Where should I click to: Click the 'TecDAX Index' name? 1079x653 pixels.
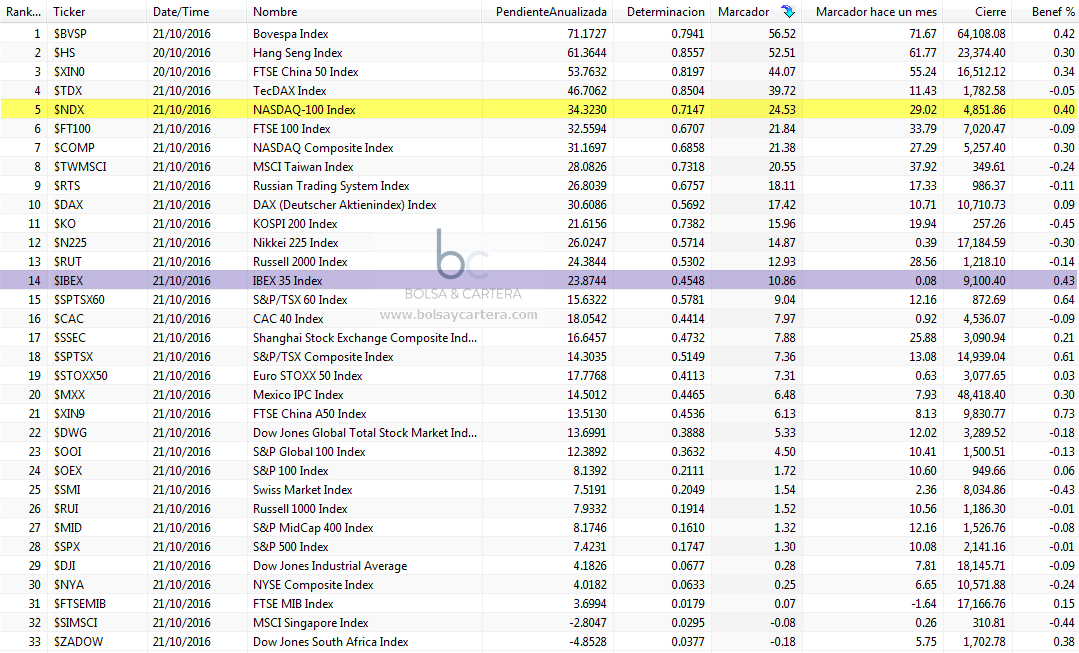(x=289, y=91)
